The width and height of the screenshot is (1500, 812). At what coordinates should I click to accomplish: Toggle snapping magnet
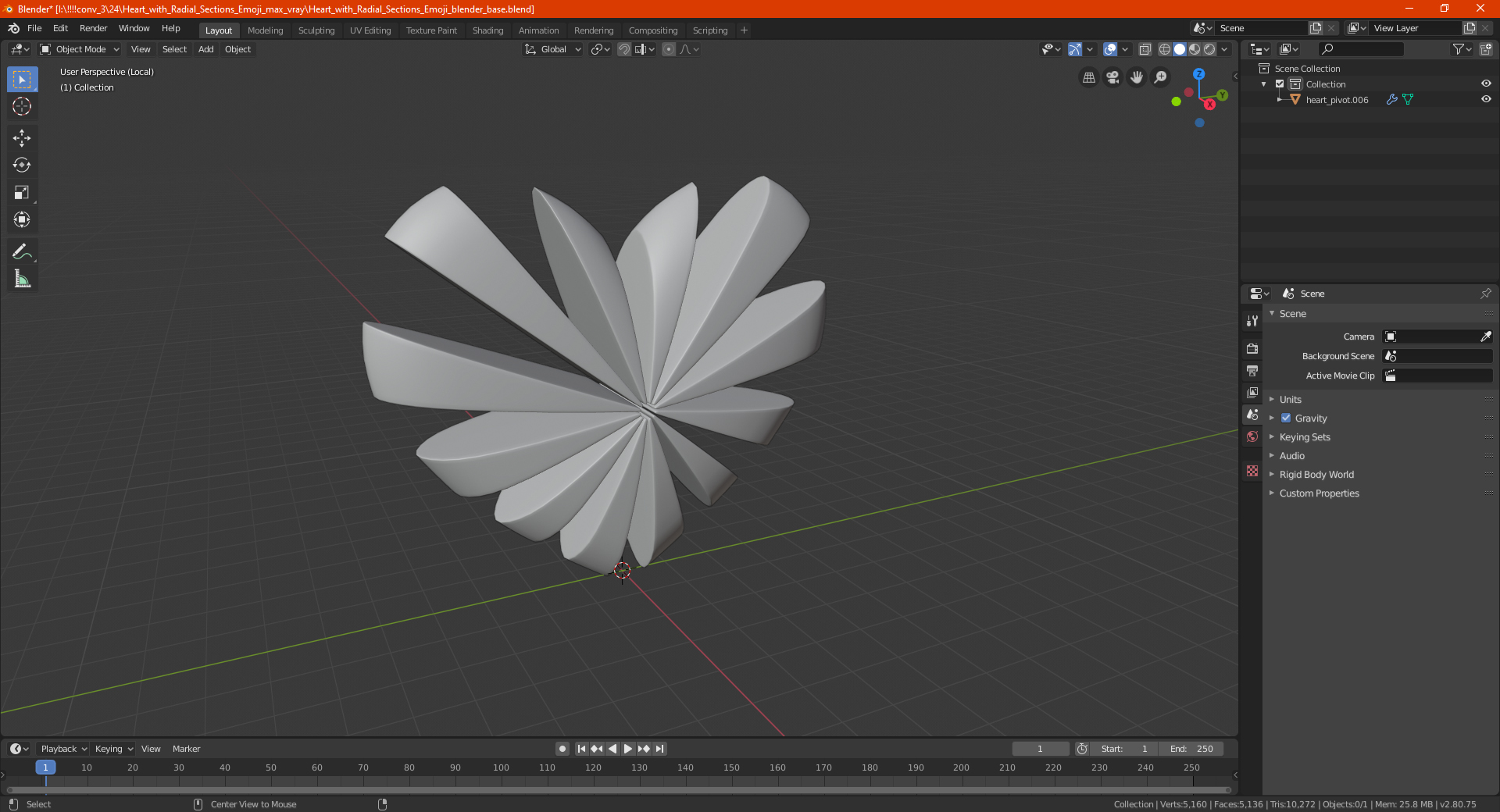624,49
